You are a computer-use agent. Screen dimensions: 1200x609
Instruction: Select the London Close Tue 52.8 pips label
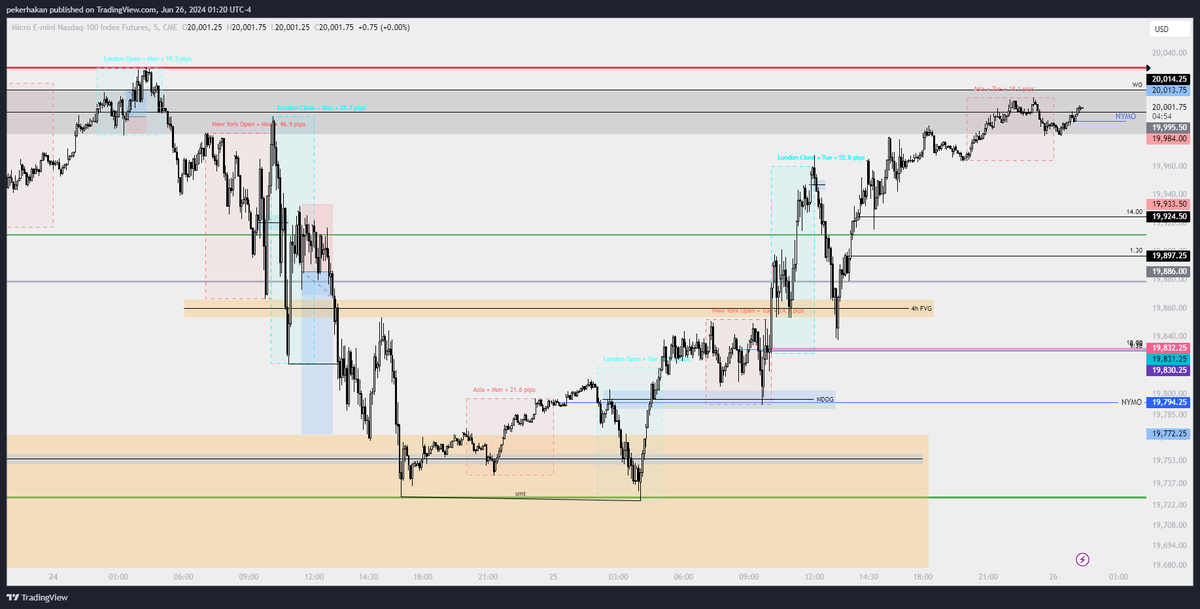click(x=822, y=158)
